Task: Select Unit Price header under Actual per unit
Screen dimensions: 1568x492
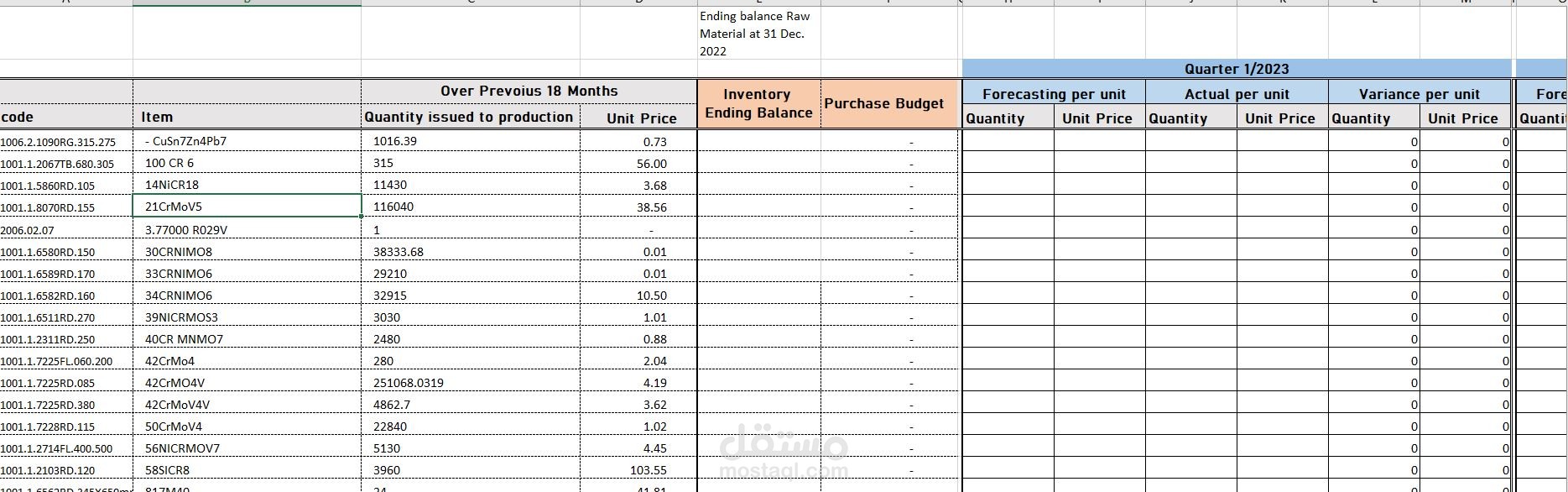Action: click(1282, 118)
